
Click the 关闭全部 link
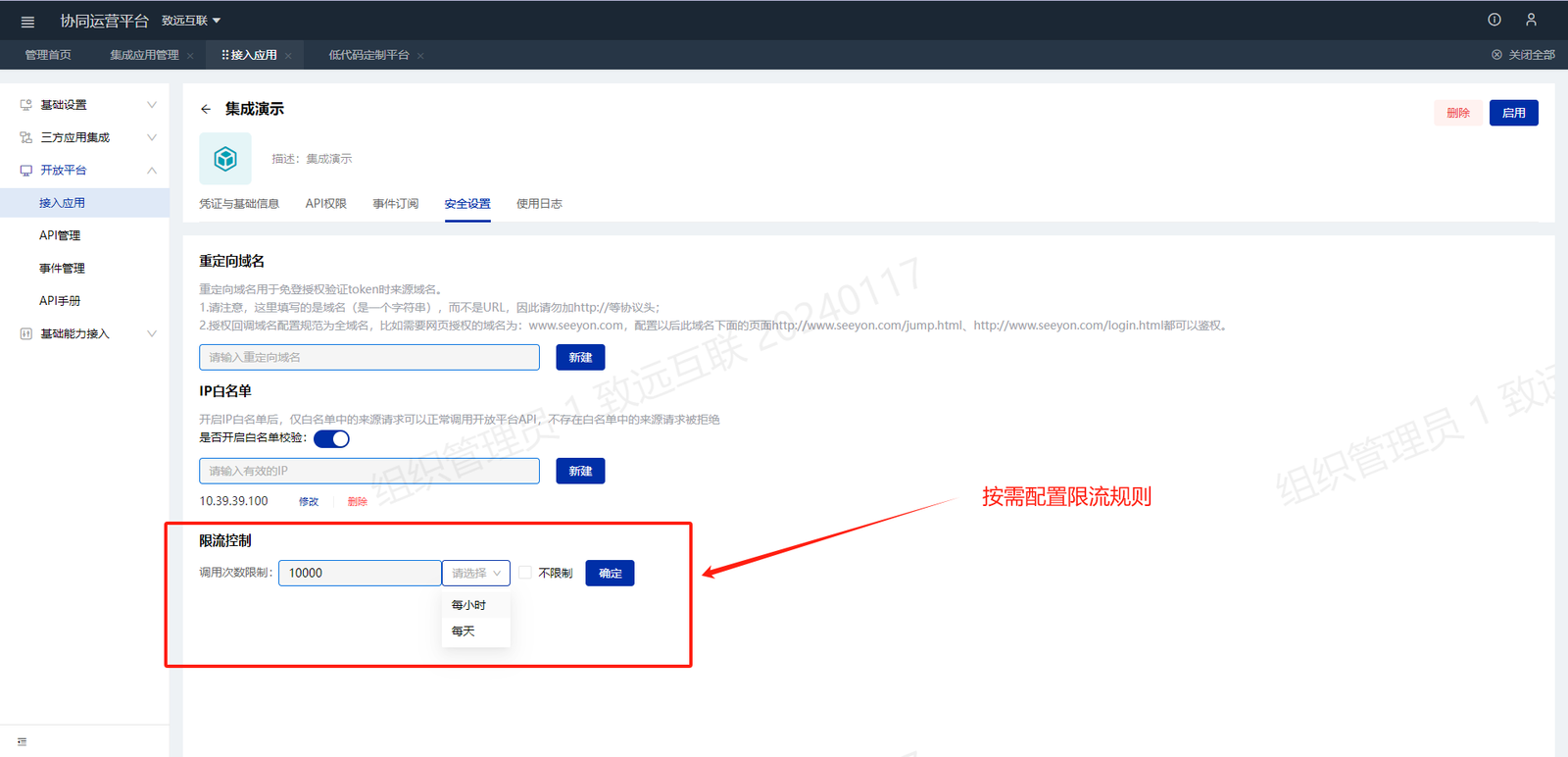tap(1532, 55)
